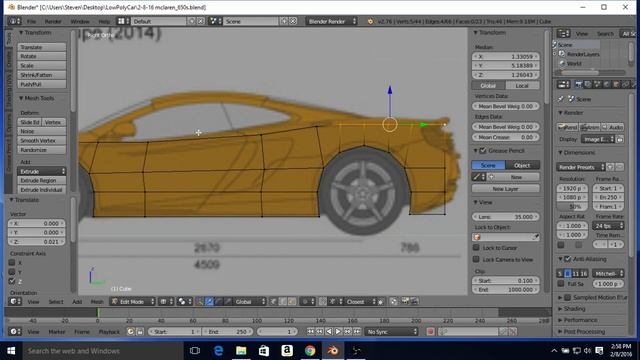Image resolution: width=640 pixels, height=360 pixels.
Task: Open Microsoft Edge from the taskbar
Action: pyautogui.click(x=218, y=351)
